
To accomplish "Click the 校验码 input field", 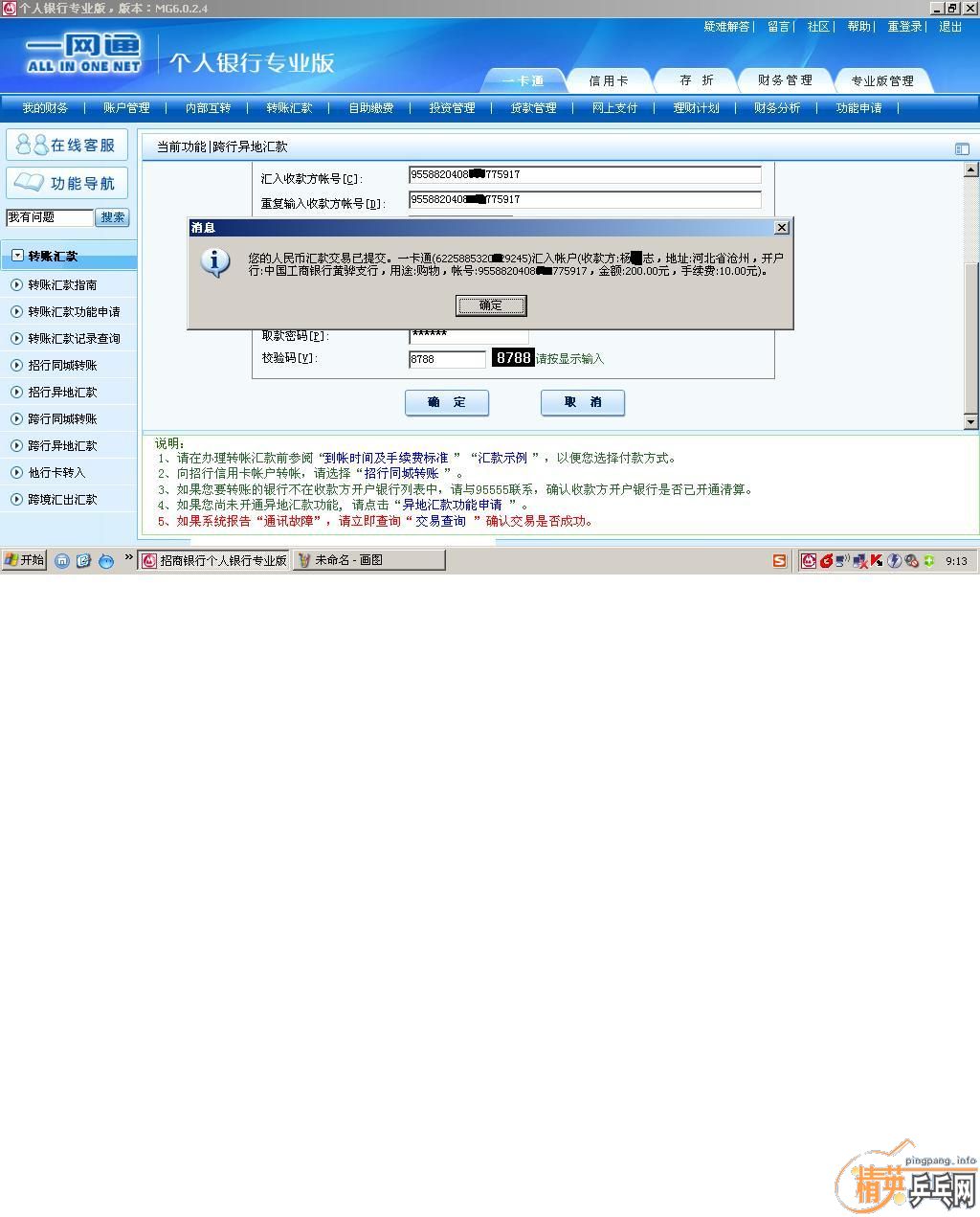I will point(447,359).
